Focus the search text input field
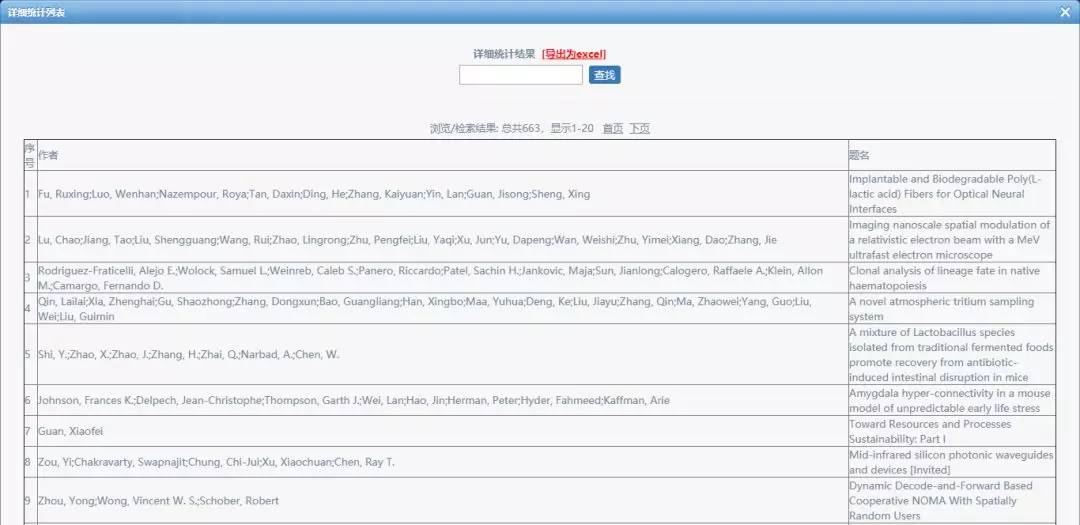The image size is (1080, 525). pos(521,74)
